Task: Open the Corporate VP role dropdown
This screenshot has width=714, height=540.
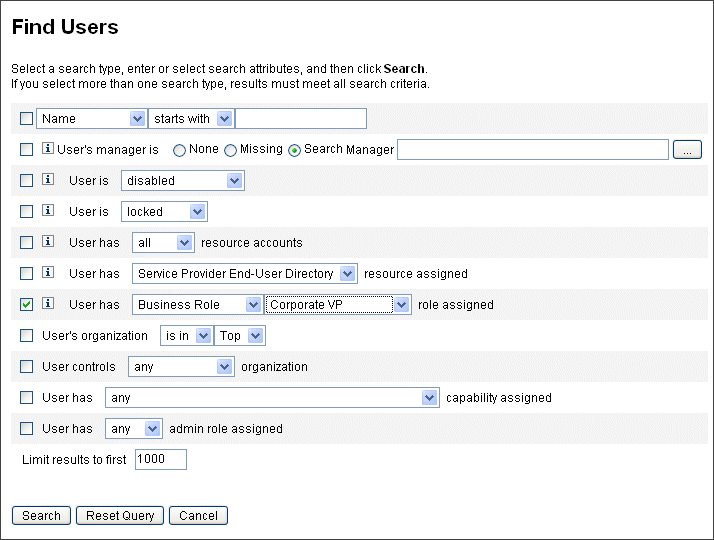Action: (338, 305)
